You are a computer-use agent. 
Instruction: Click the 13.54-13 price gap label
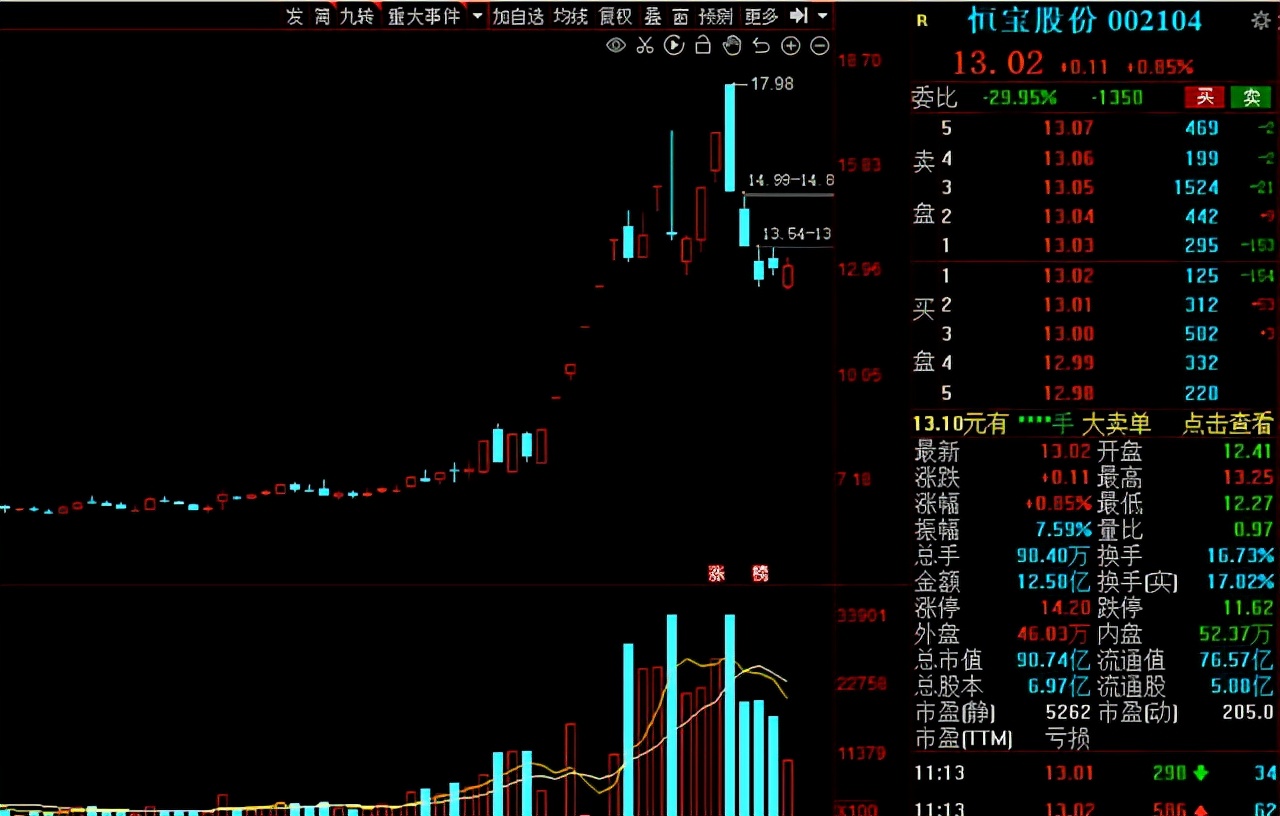797,234
